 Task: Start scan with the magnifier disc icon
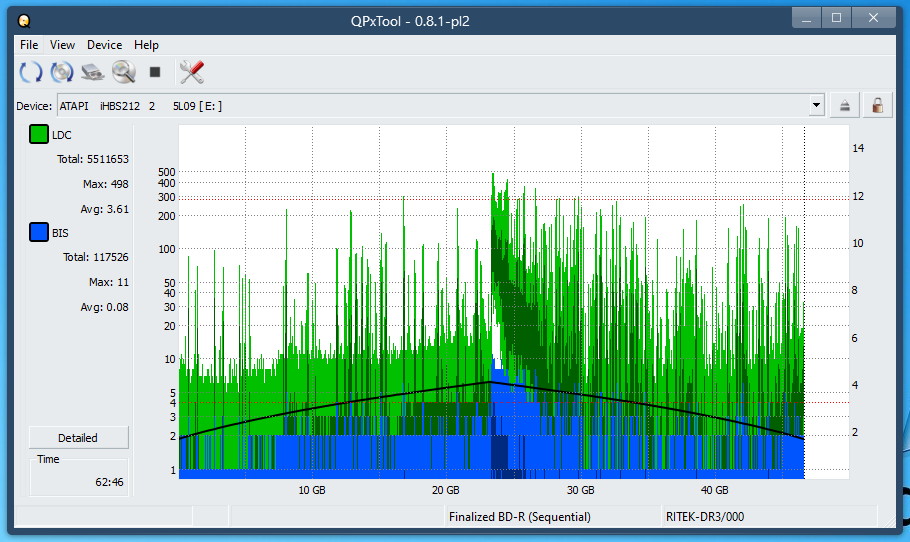[x=124, y=72]
